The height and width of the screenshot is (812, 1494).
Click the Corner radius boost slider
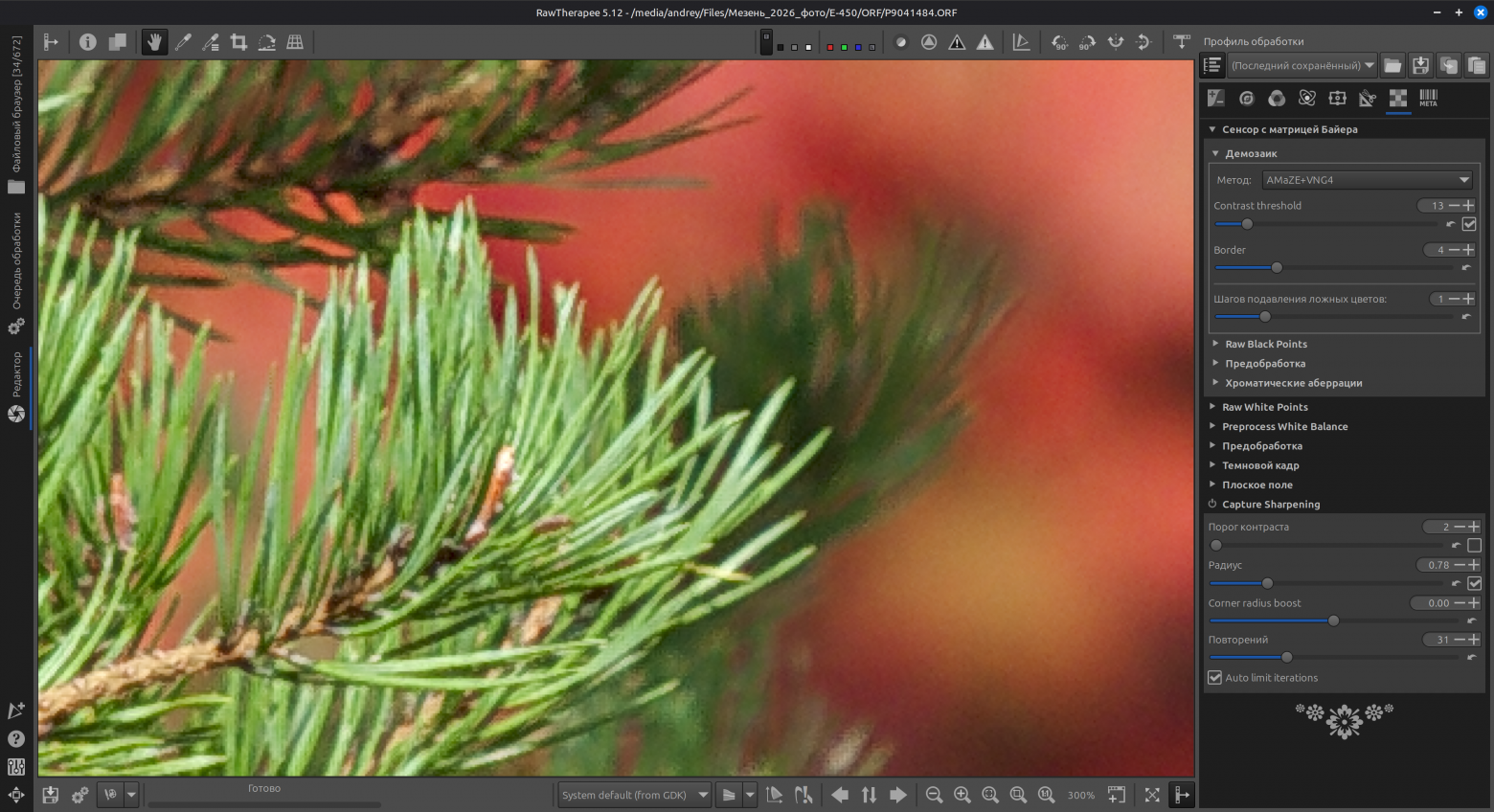1335,620
